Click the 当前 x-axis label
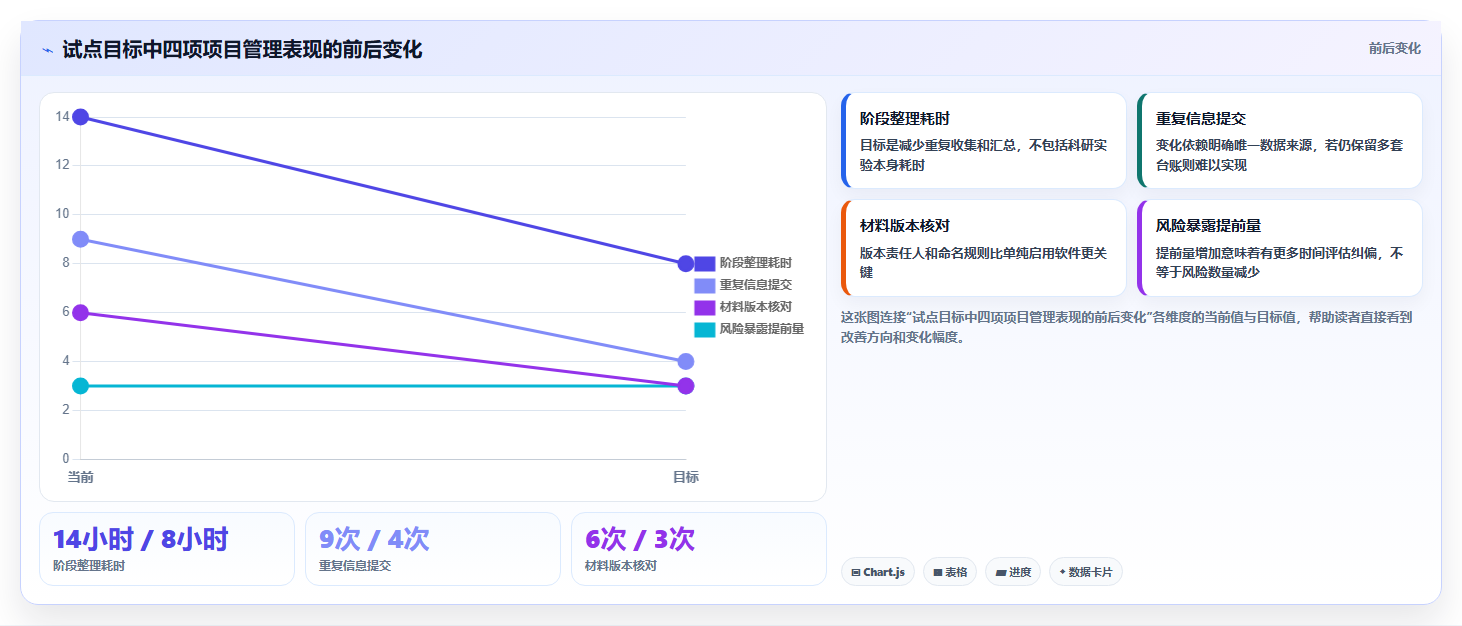Image resolution: width=1462 pixels, height=626 pixels. (x=81, y=477)
